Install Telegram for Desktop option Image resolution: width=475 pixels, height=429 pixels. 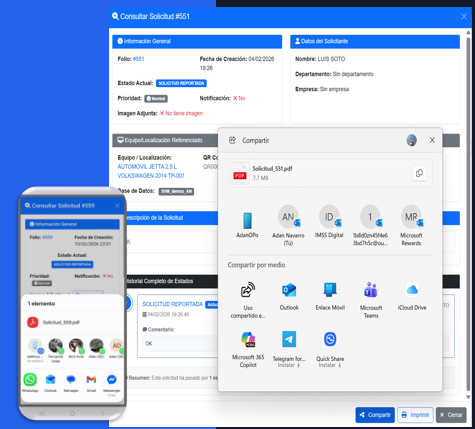(x=289, y=350)
